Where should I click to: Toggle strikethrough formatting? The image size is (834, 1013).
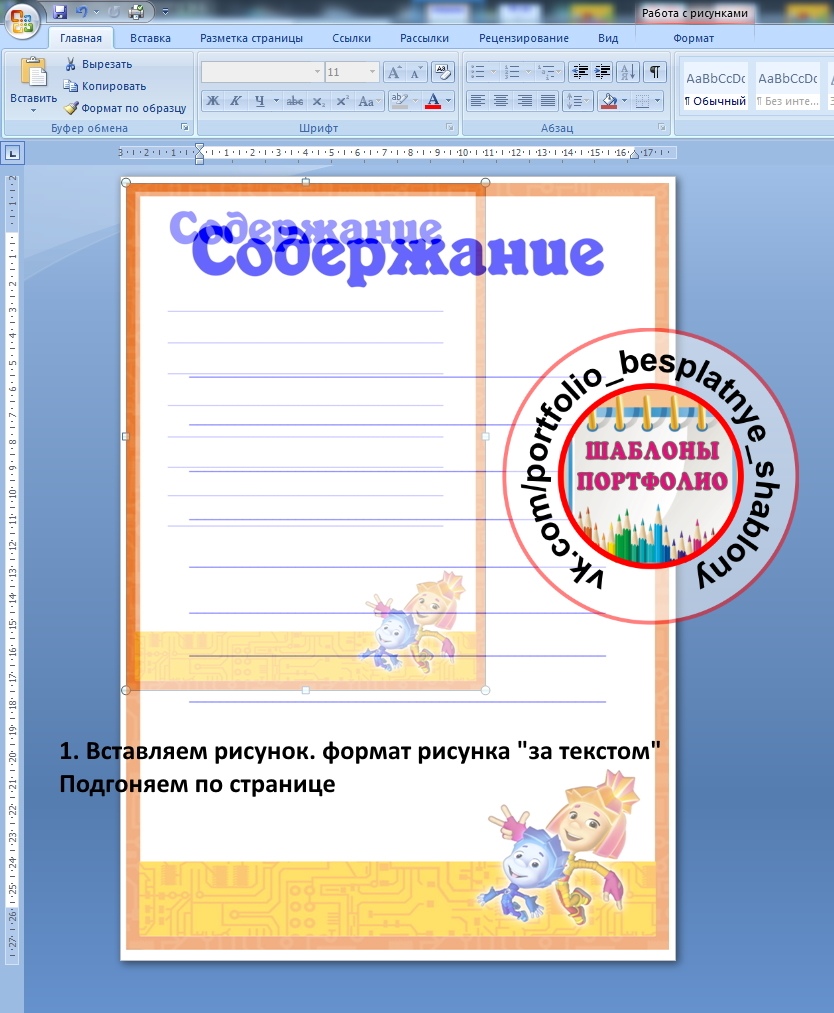[295, 101]
